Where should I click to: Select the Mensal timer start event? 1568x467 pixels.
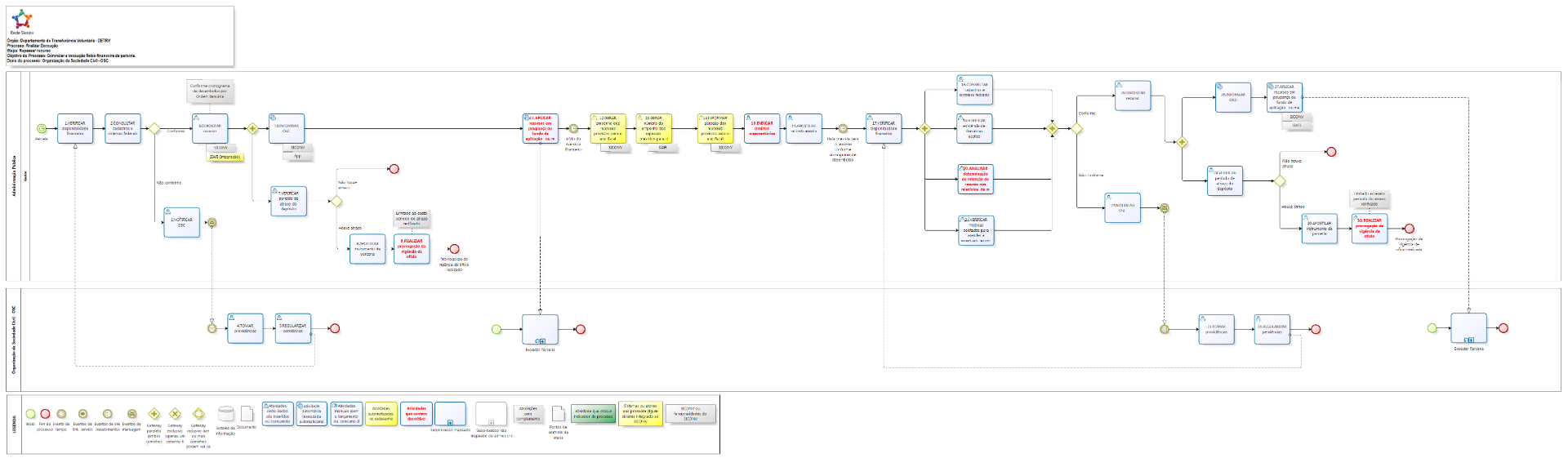pos(41,128)
